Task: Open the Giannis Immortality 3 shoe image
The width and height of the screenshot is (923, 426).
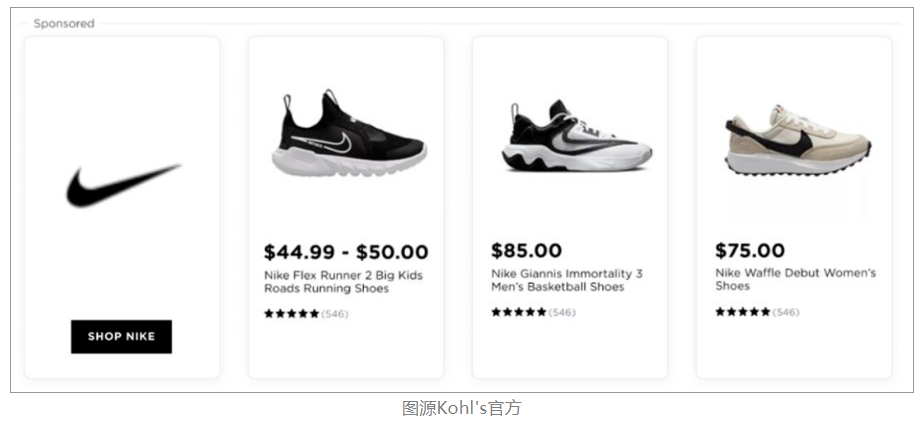Action: click(x=576, y=136)
